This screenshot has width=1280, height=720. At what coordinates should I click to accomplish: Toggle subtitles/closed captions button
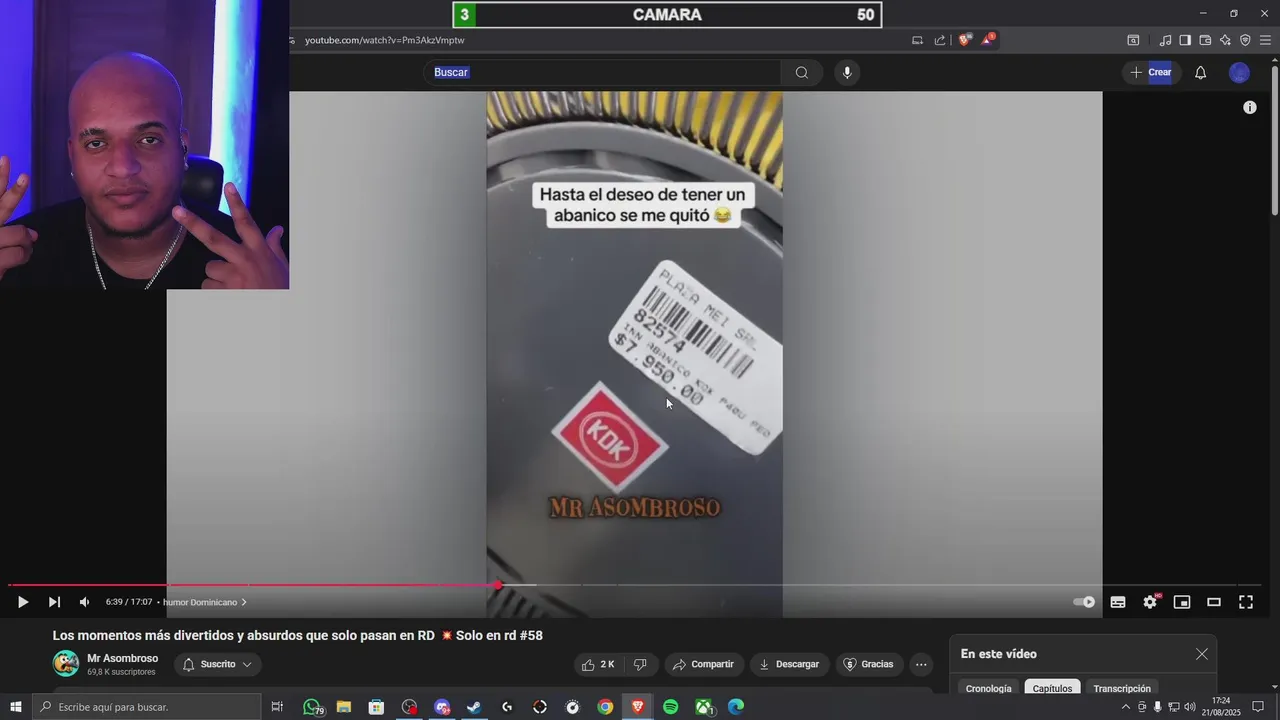point(1118,602)
